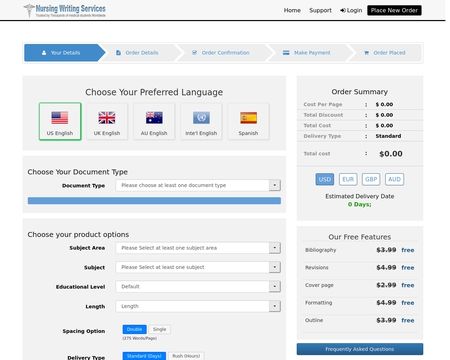Click the Bibliography free label
Viewport: 450px width, 360px height.
coord(408,250)
